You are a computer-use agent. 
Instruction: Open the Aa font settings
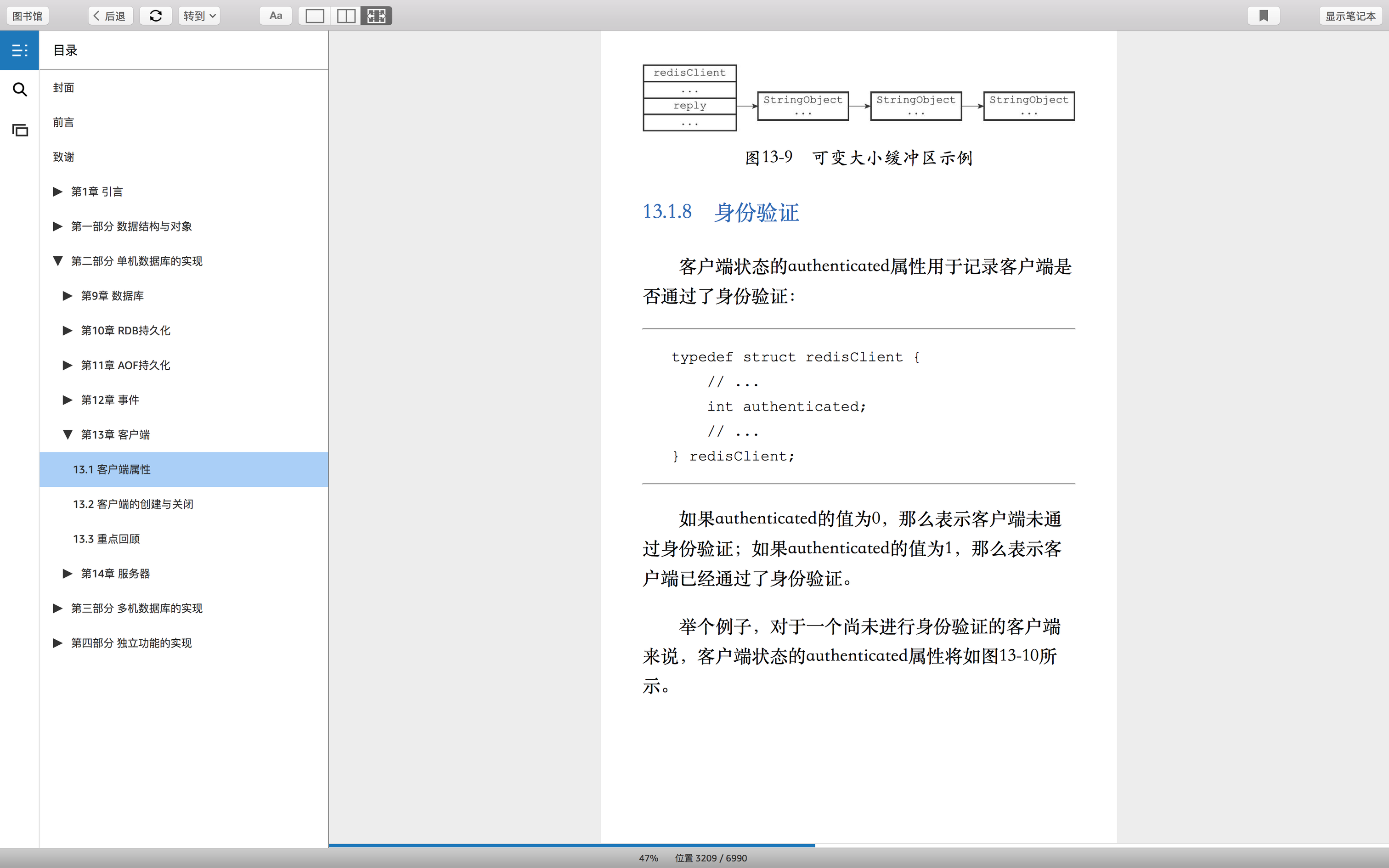click(276, 16)
